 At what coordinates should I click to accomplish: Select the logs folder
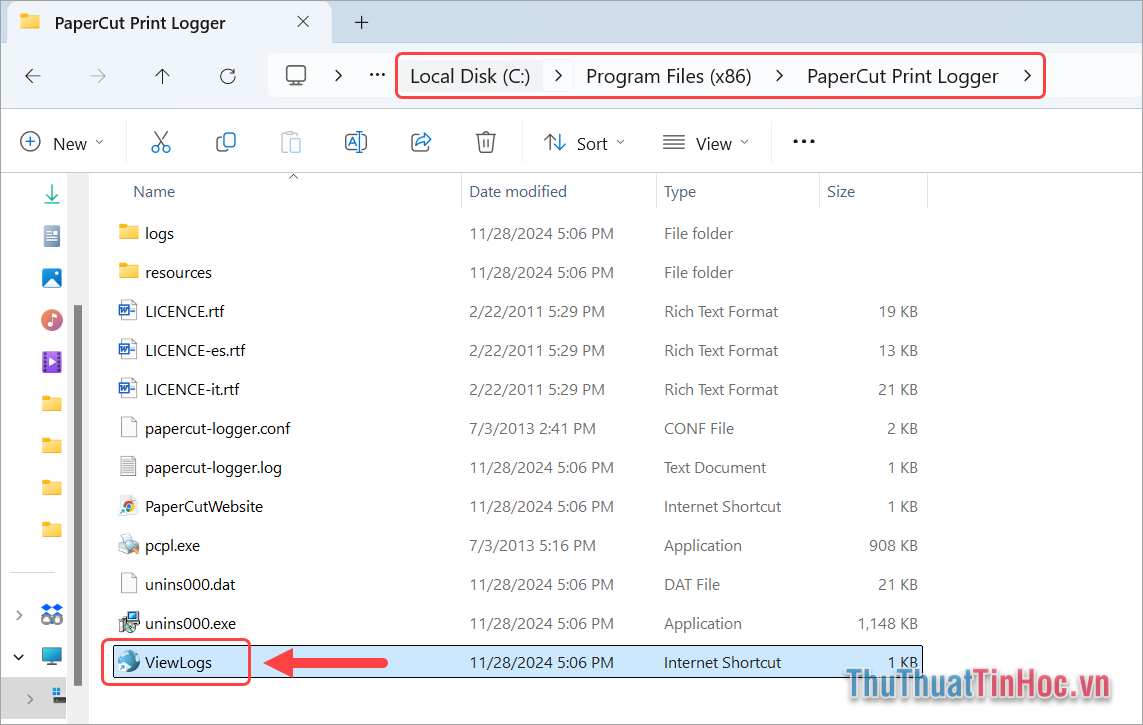(x=159, y=233)
